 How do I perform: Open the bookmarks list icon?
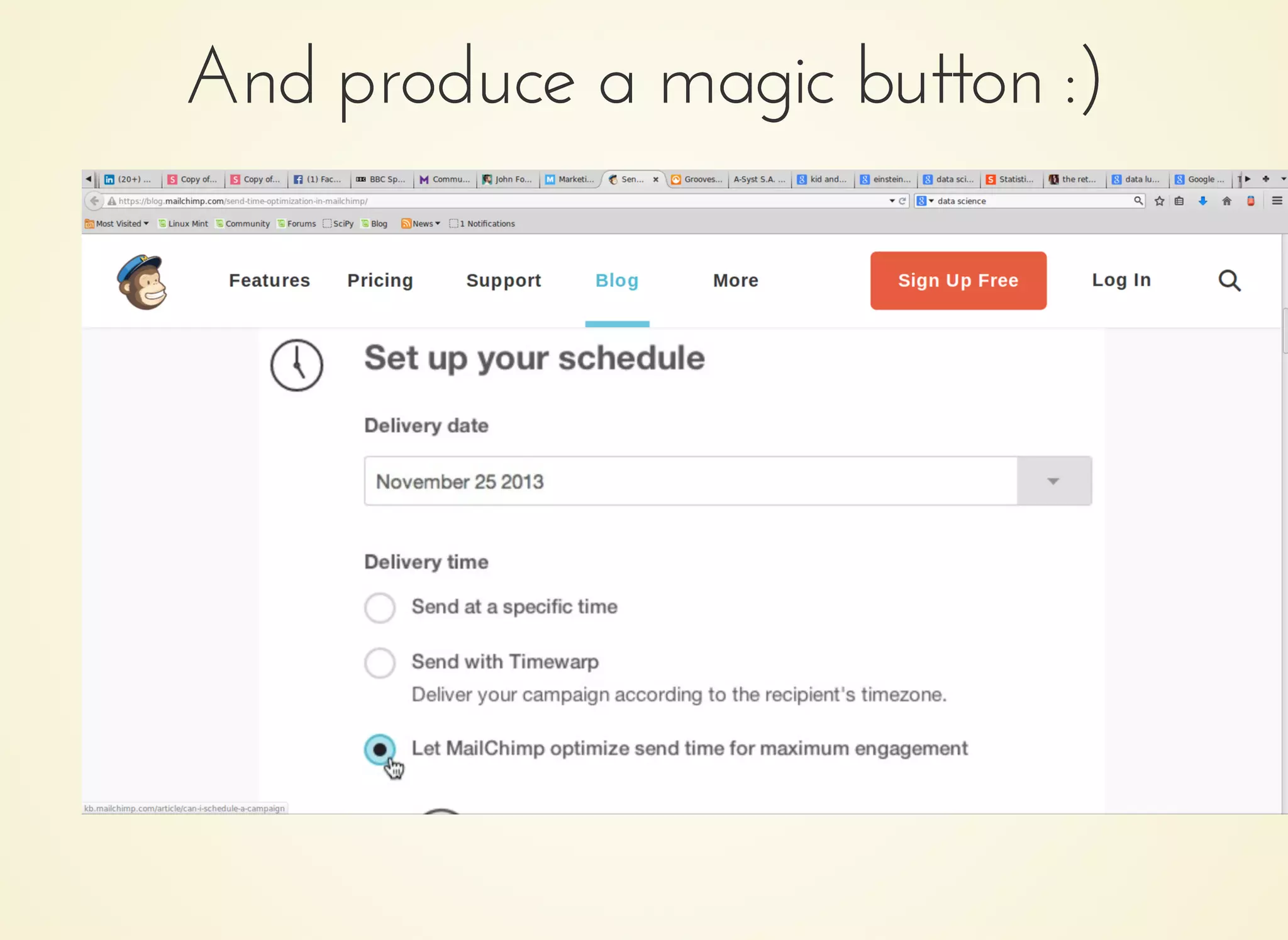coord(1179,201)
